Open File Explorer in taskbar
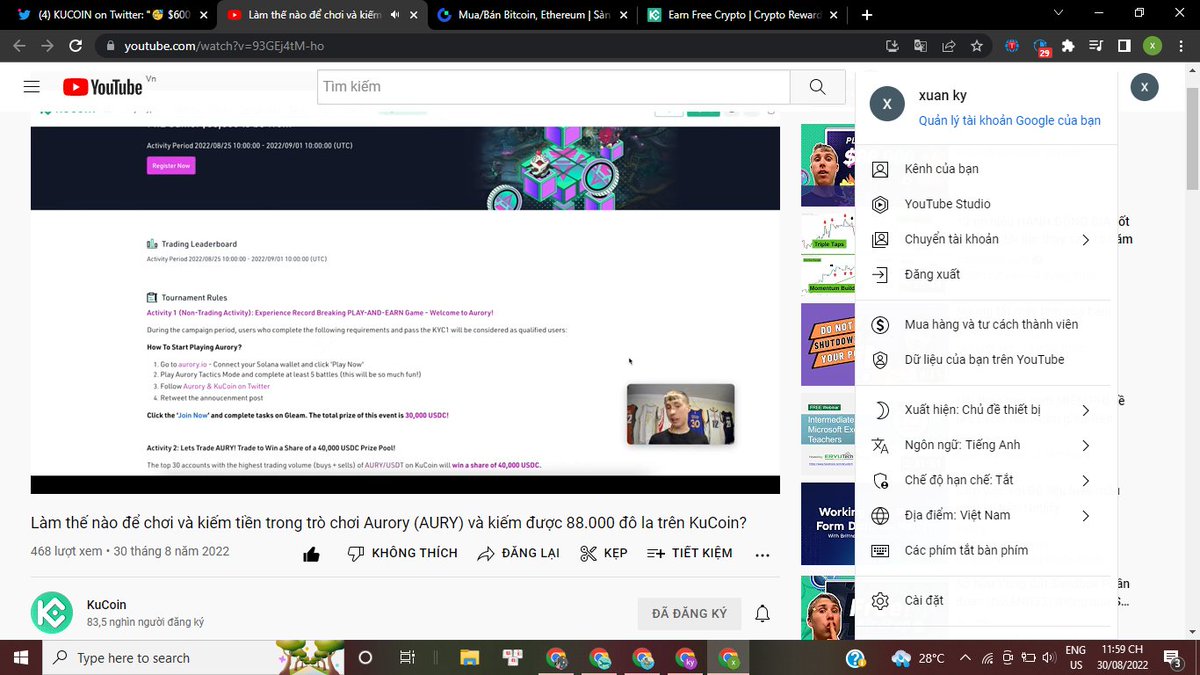The height and width of the screenshot is (675, 1200). (469, 658)
